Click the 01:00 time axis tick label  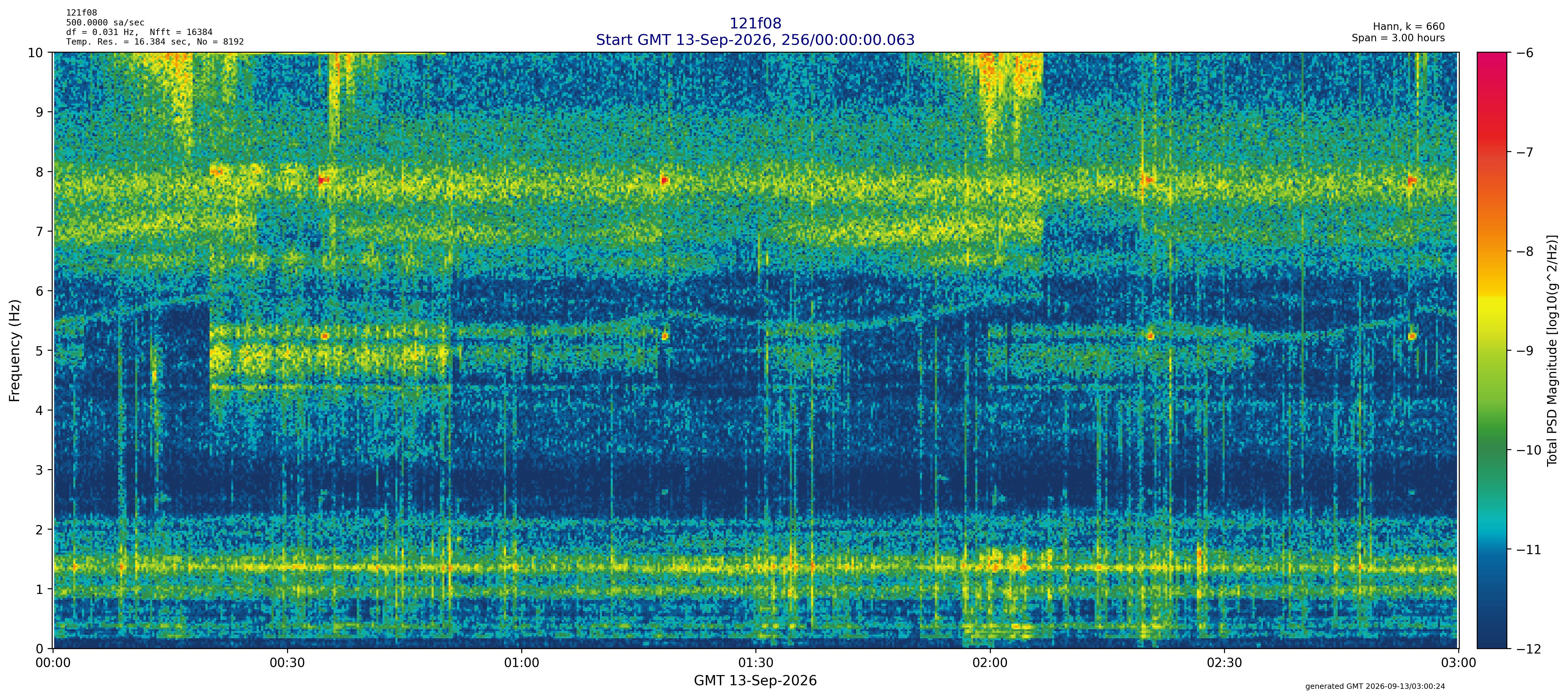522,662
